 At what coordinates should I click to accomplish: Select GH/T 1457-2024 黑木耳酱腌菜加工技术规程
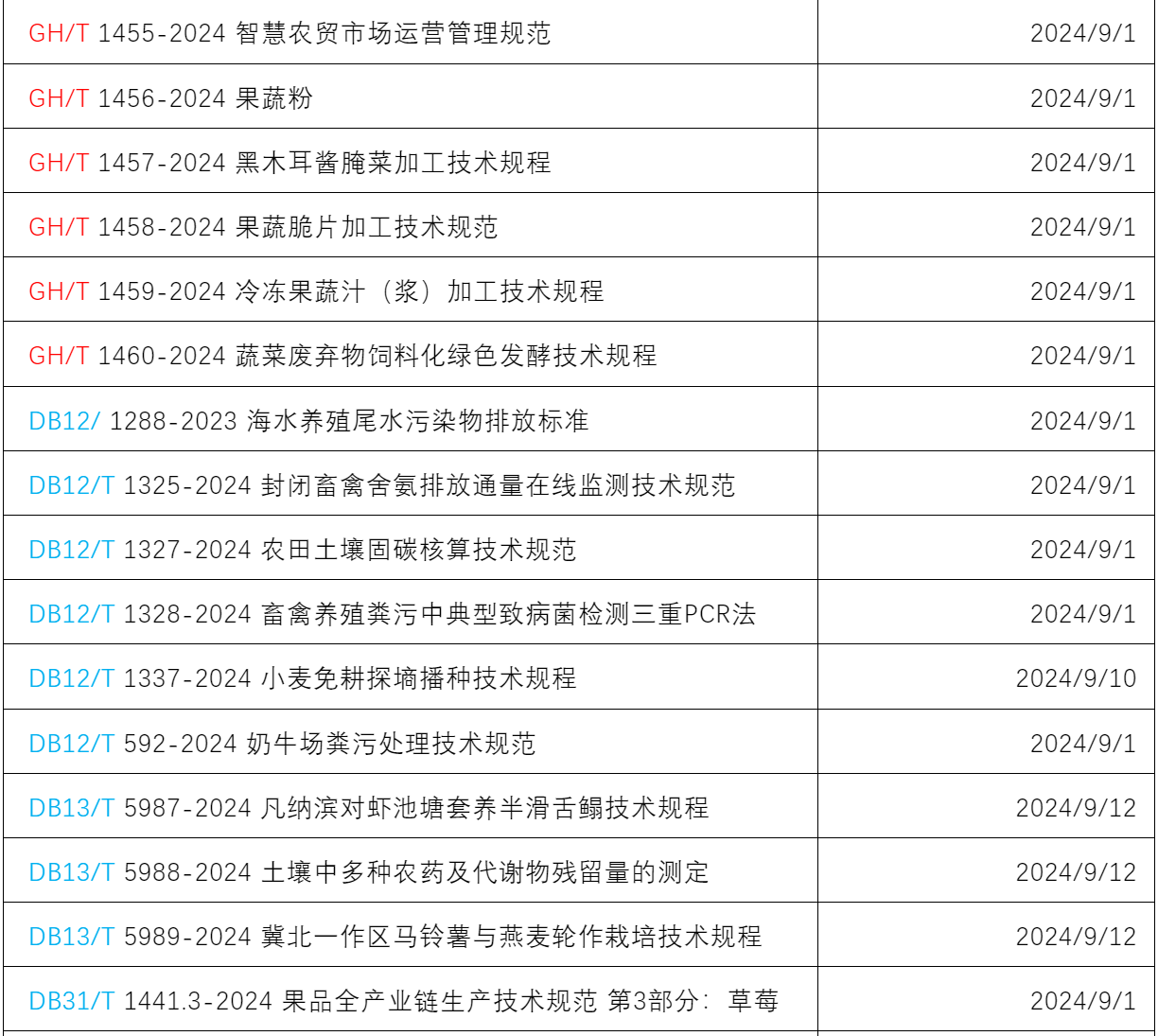289,163
